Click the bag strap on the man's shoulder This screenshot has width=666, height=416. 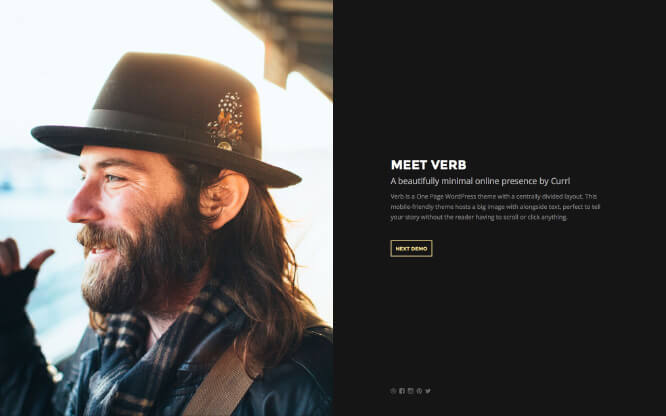tap(221, 382)
